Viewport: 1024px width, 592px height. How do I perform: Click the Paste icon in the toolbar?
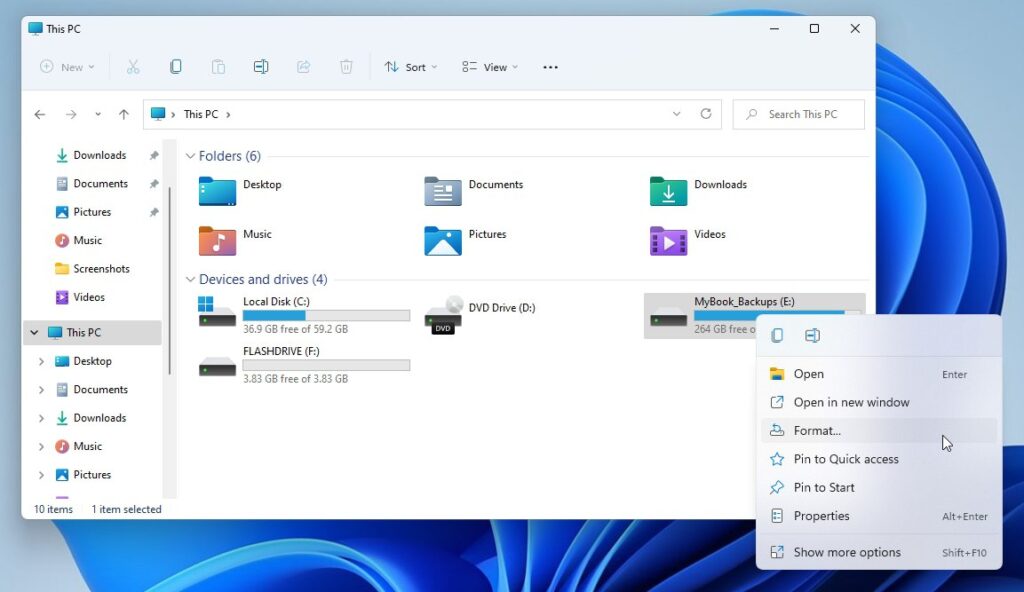click(x=218, y=66)
